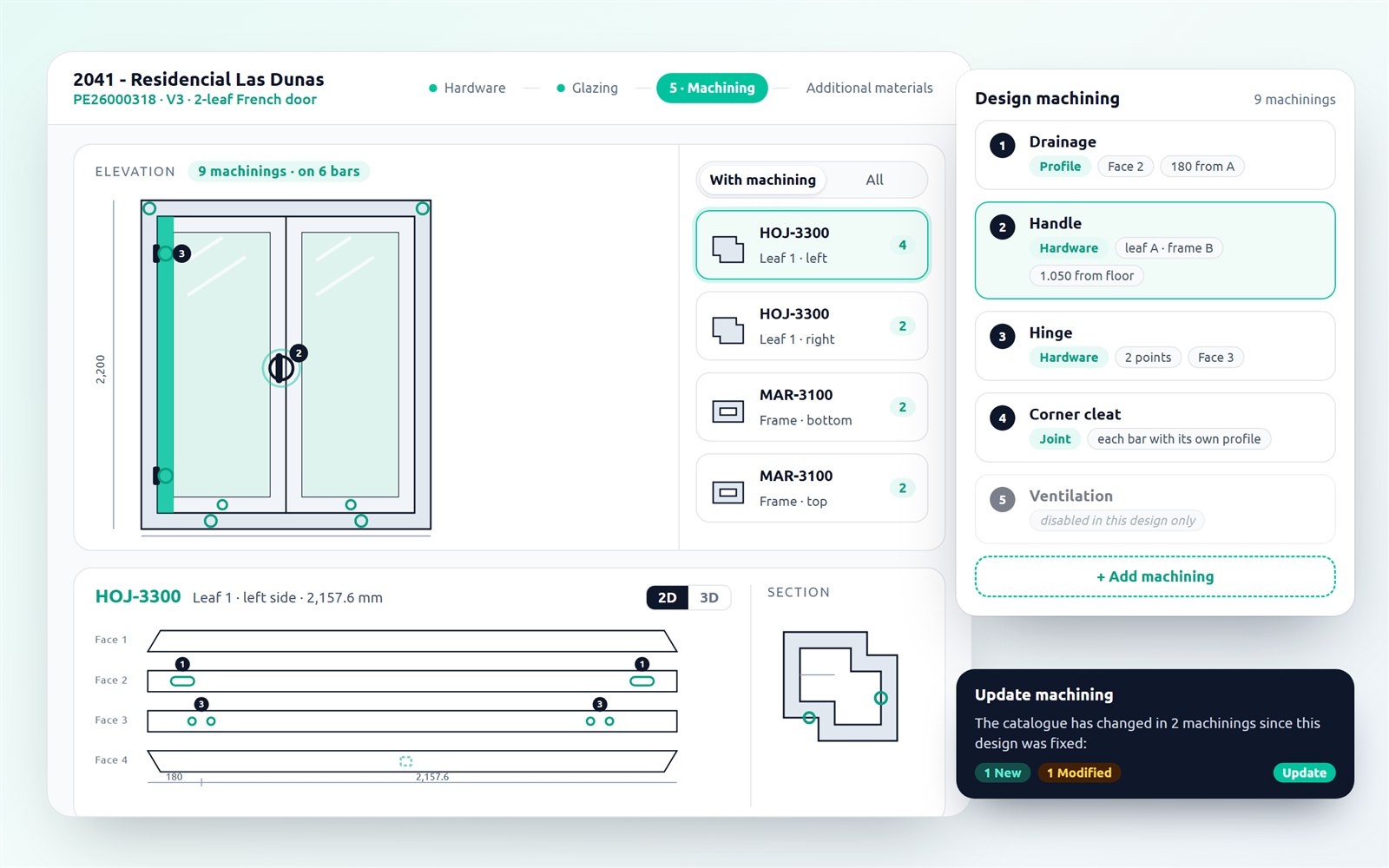Click the Hardware tag under Hinge
The height and width of the screenshot is (868, 1389).
coord(1069,358)
